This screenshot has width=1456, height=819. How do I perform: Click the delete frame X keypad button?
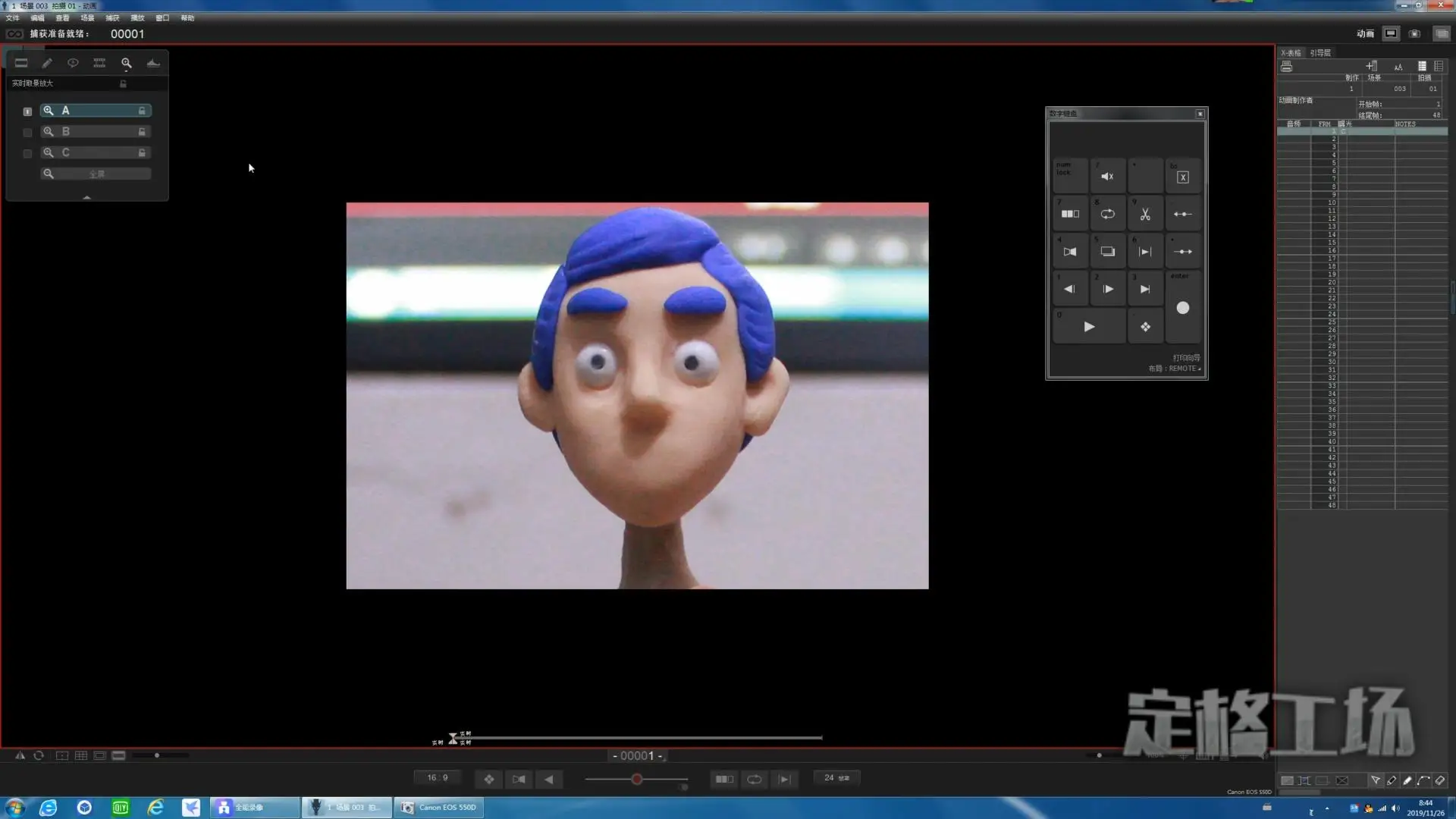tap(1183, 176)
